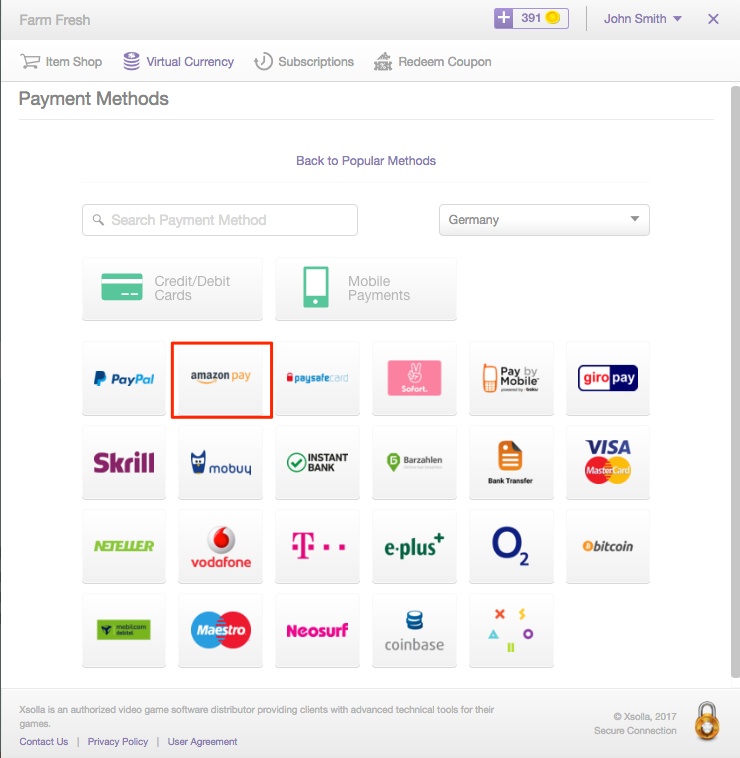This screenshot has width=740, height=758.
Task: Click the vertical scrollbar on right
Action: click(x=735, y=382)
